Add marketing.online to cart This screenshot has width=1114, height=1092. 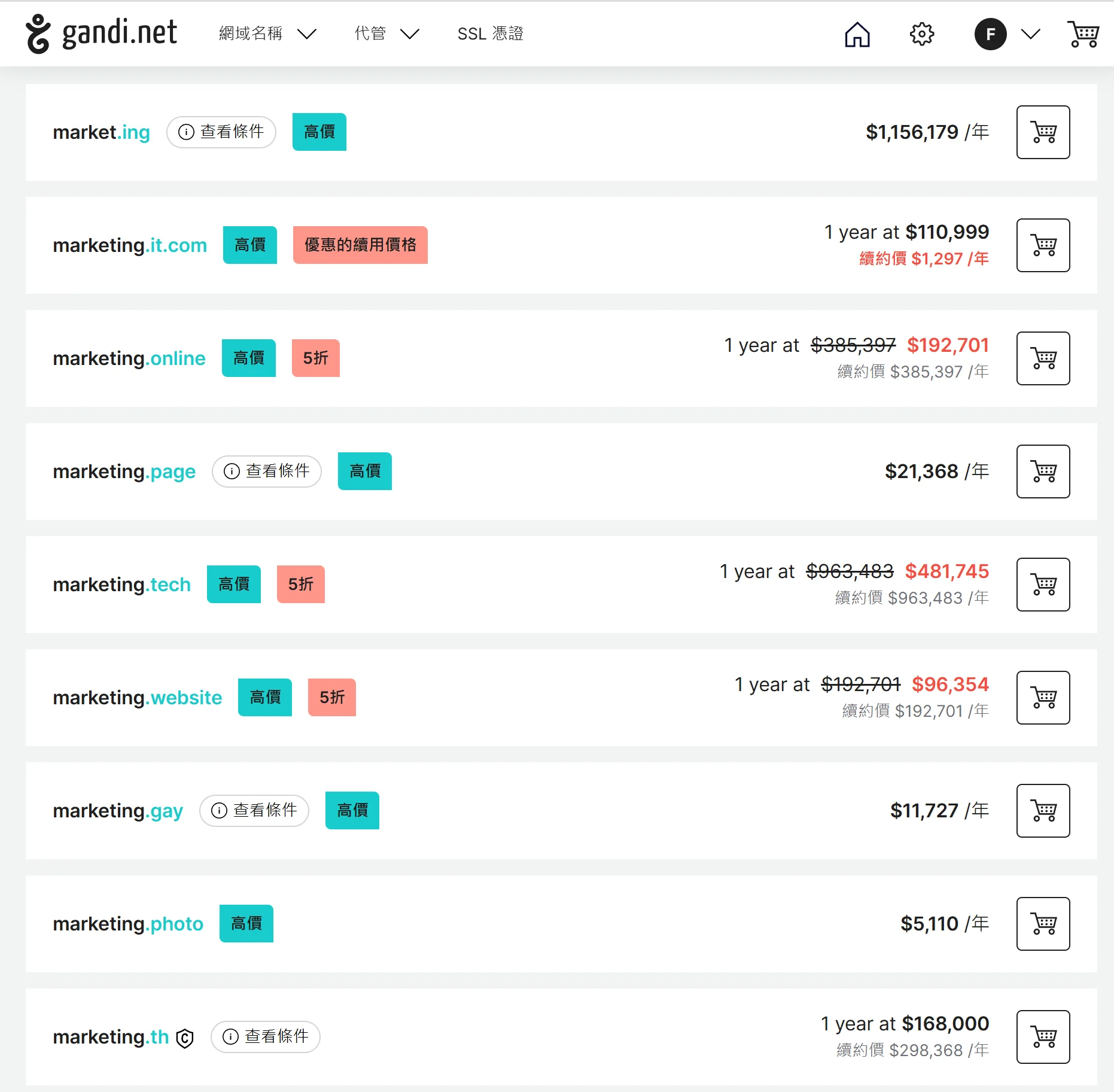click(x=1043, y=358)
